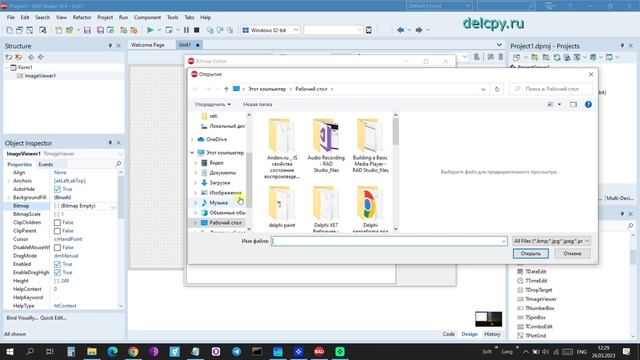Open the 'Упорядочить' dropdown menu
This screenshot has width=640, height=360.
pyautogui.click(x=212, y=104)
